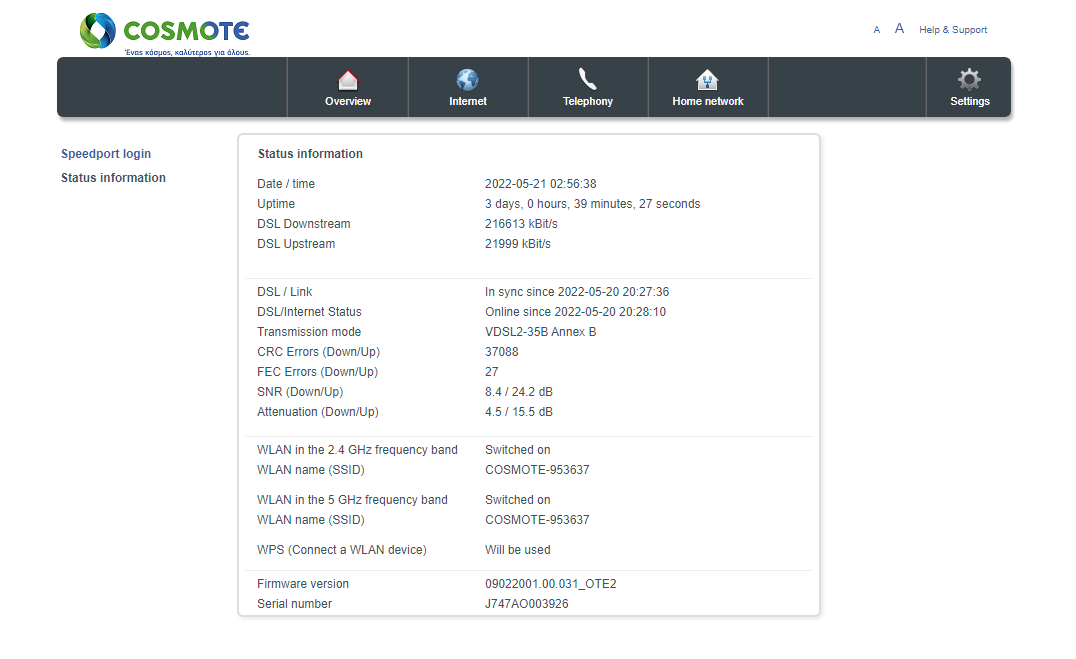Click the Internet globe icon
1076x659 pixels.
467,80
